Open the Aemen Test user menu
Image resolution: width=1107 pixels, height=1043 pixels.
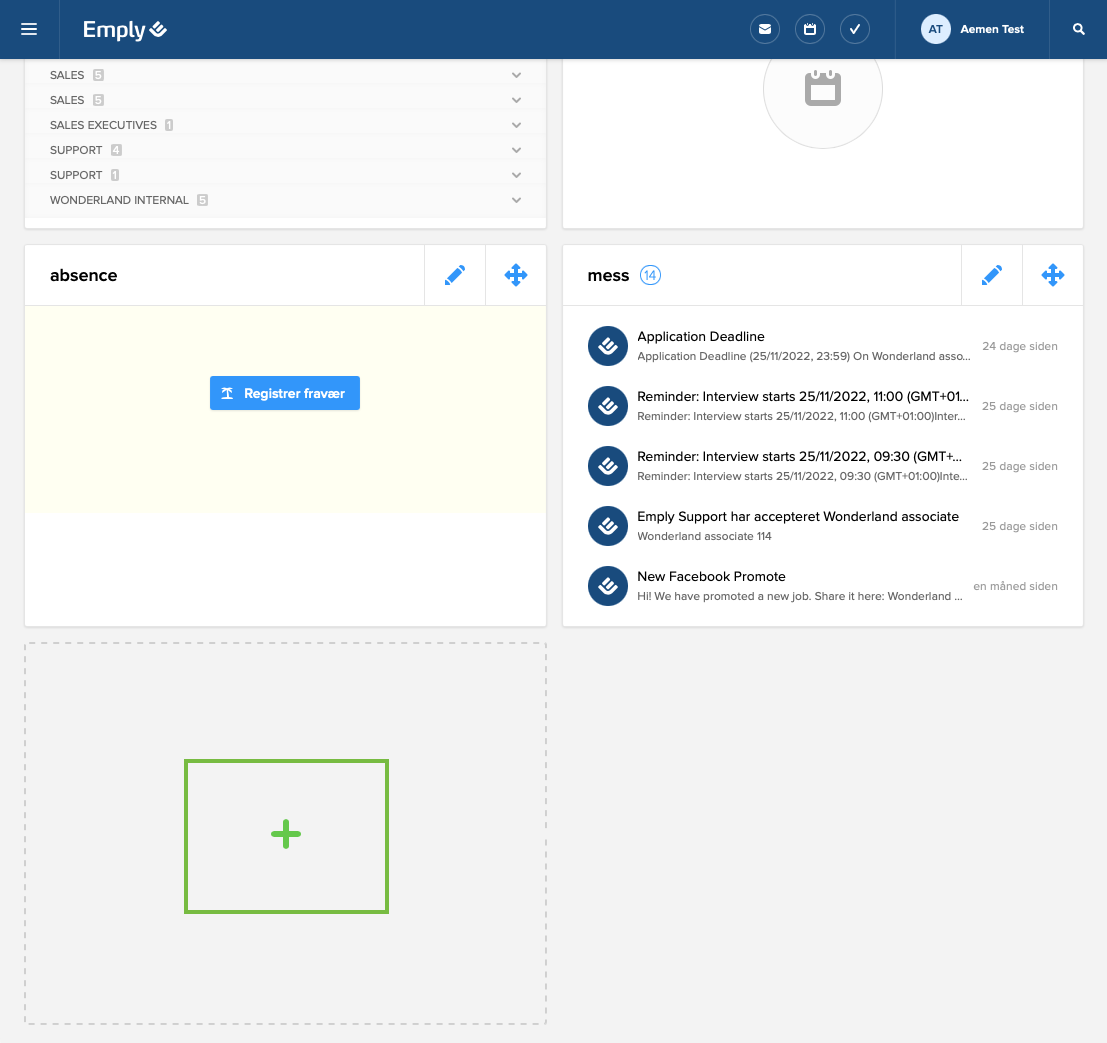[973, 29]
